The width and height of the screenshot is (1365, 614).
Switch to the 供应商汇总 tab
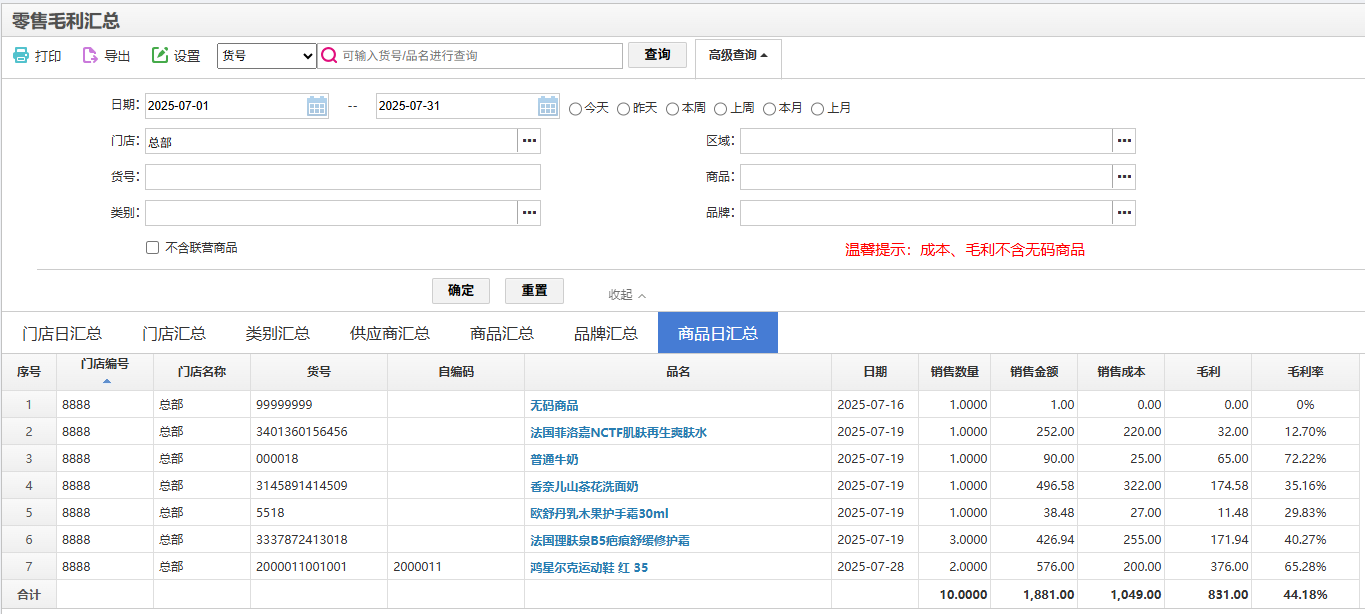coord(390,333)
